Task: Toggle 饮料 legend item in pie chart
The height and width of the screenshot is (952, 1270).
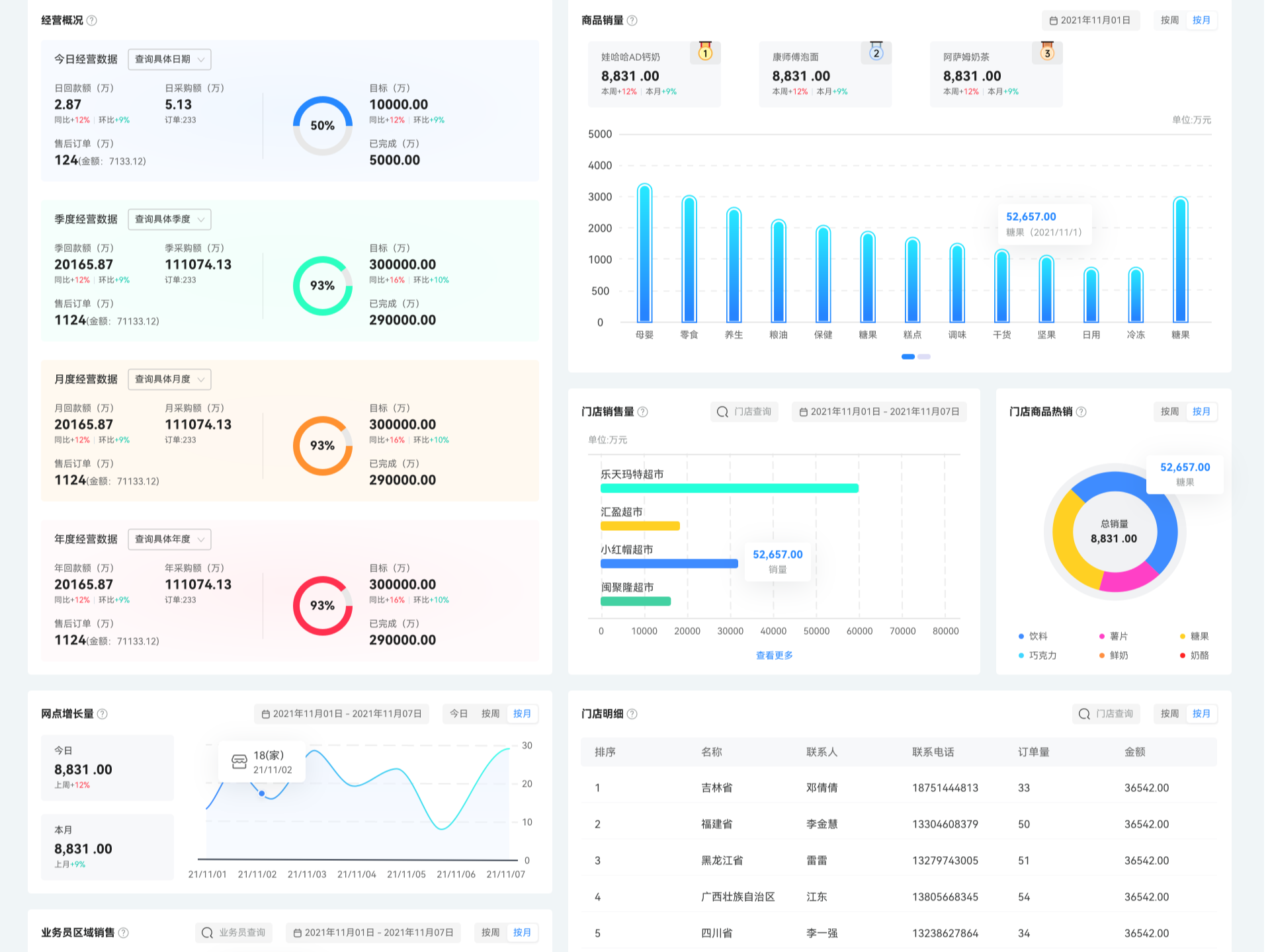Action: pyautogui.click(x=1033, y=637)
